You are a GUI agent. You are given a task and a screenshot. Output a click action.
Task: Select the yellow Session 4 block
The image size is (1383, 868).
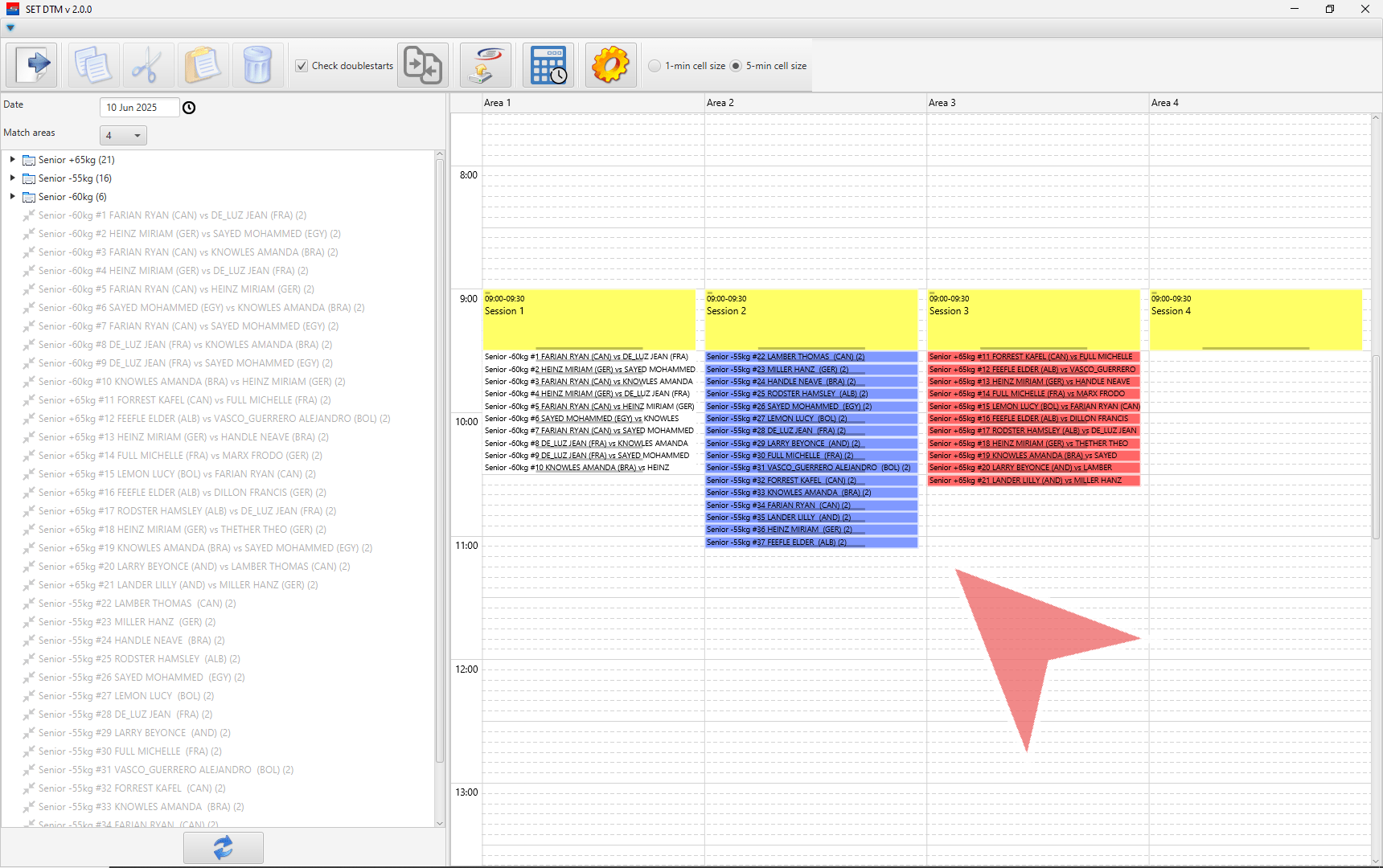[x=1255, y=319]
